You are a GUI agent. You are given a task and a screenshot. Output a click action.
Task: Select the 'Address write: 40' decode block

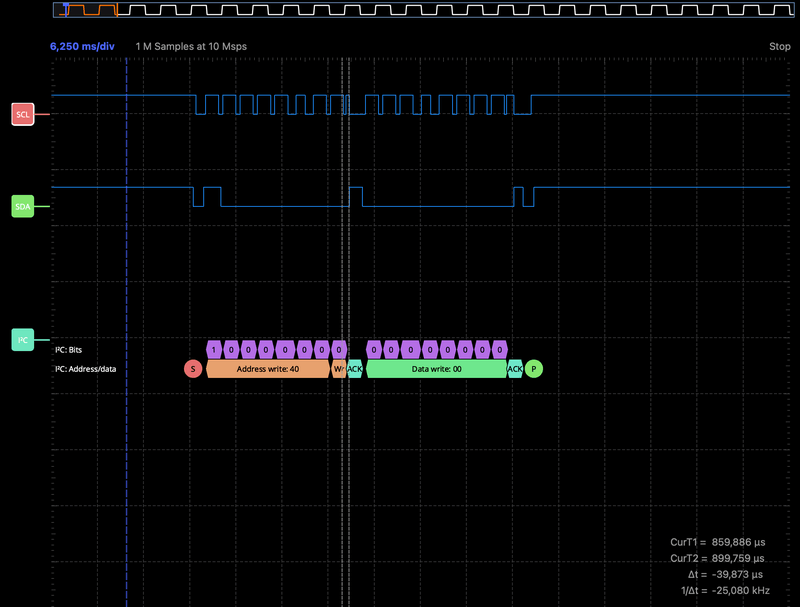268,369
